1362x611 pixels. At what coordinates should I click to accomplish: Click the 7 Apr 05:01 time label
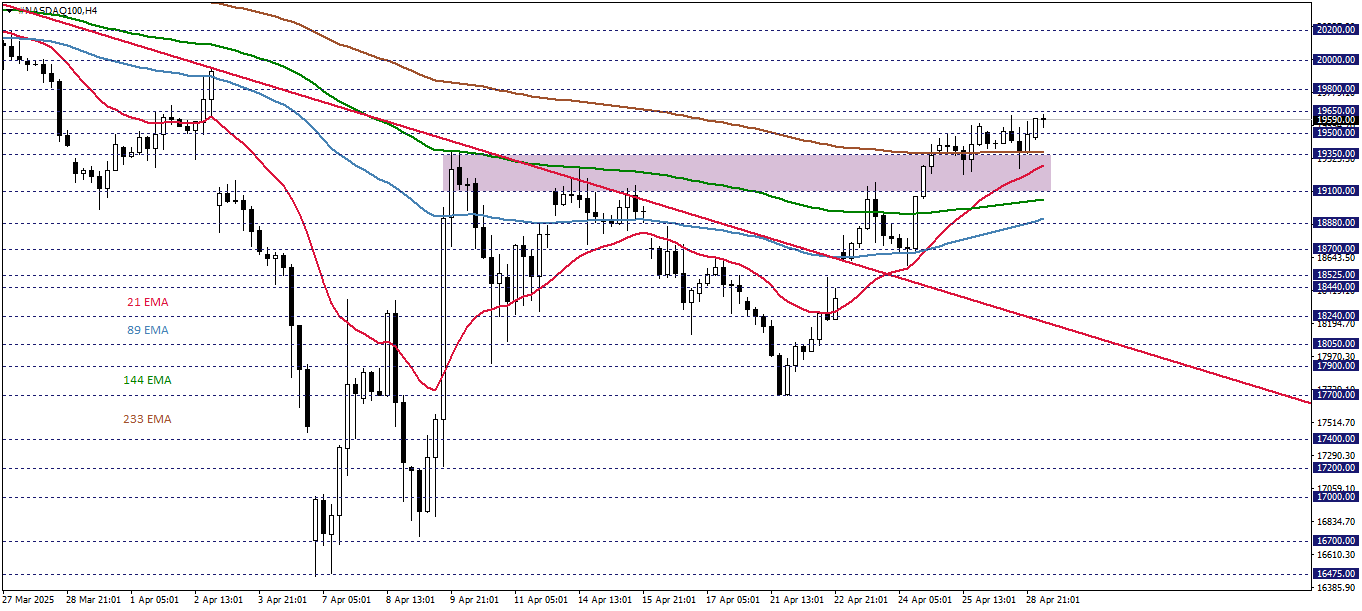pyautogui.click(x=348, y=600)
